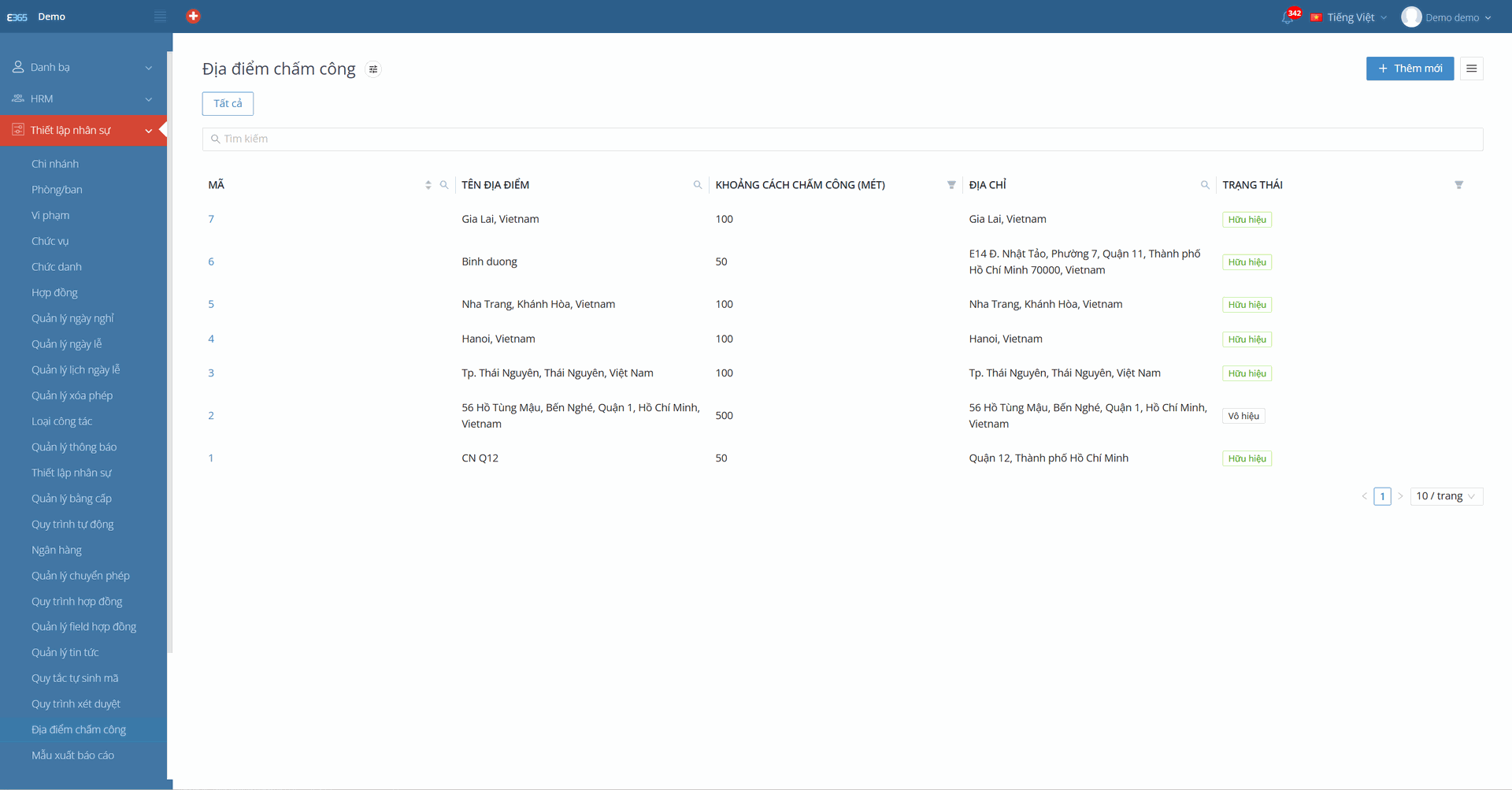1512x790 pixels.
Task: Open the Tiếng Việt language dropdown
Action: [x=1350, y=17]
